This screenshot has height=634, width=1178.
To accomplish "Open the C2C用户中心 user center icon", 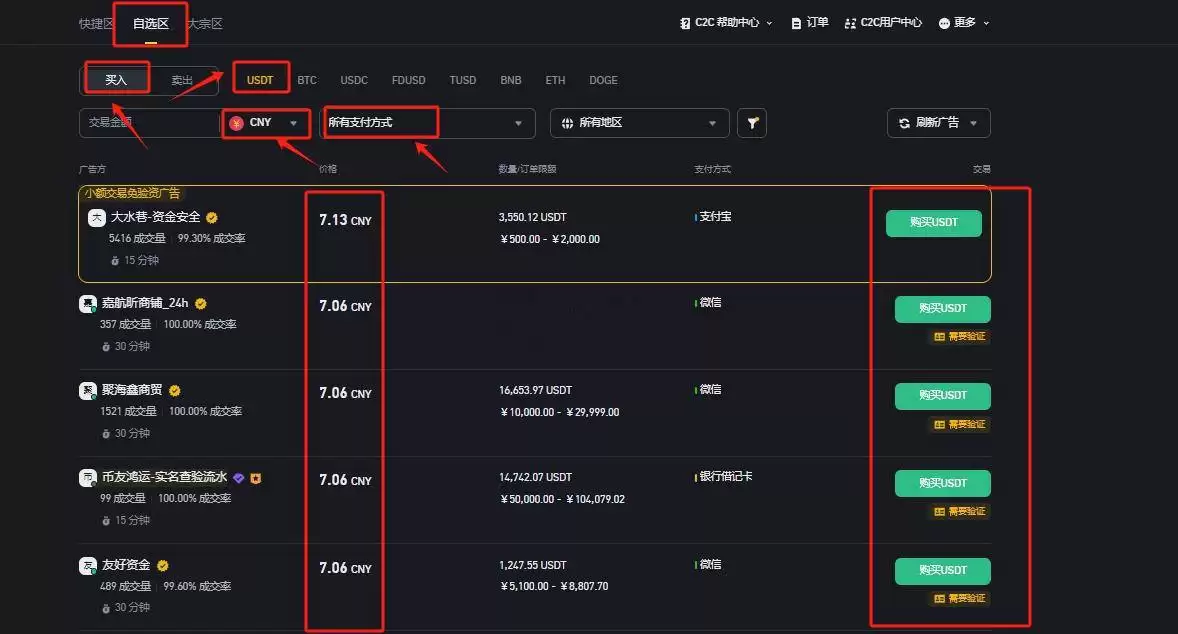I will tap(849, 21).
